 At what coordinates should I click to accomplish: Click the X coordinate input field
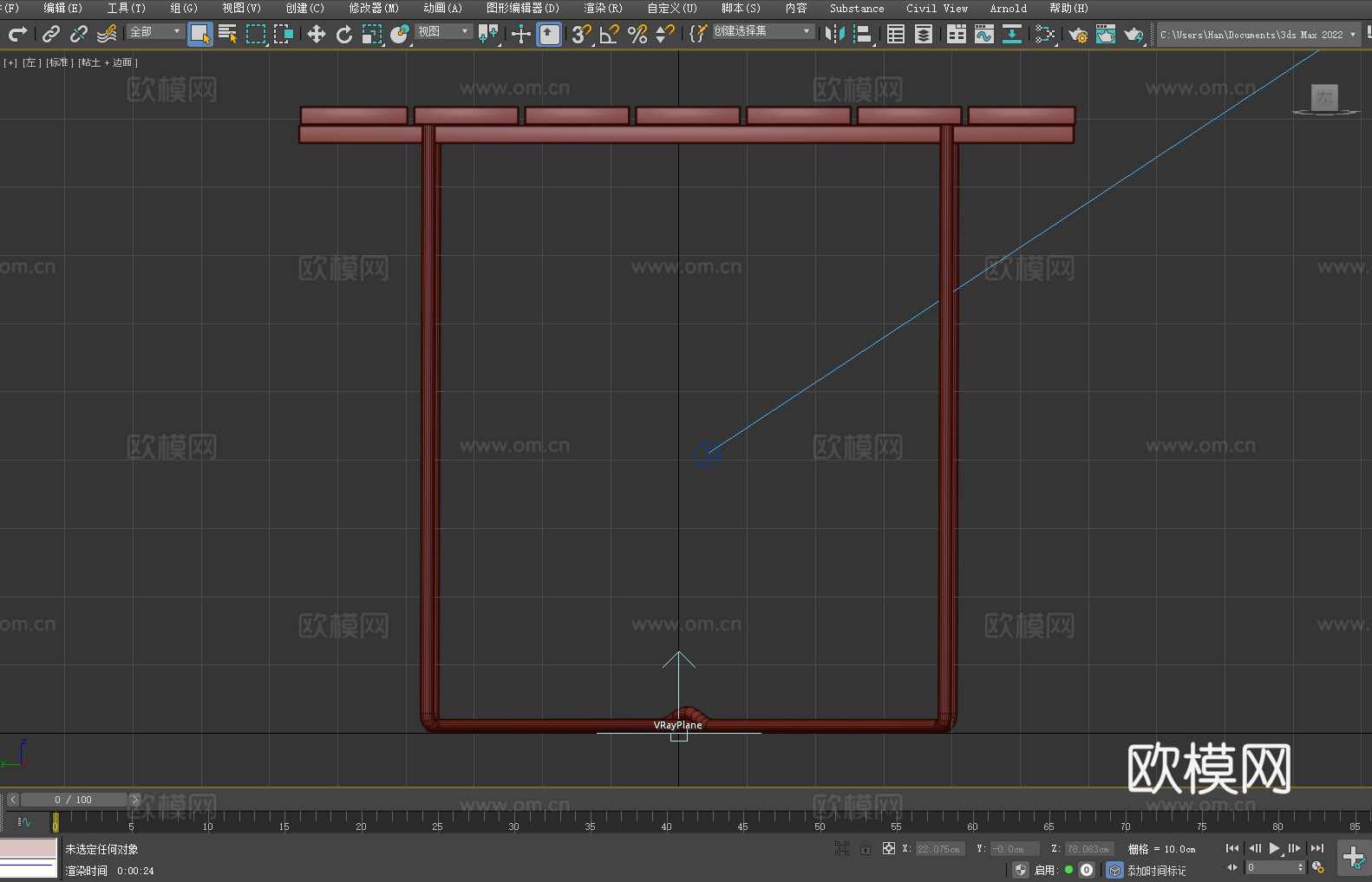pyautogui.click(x=940, y=849)
